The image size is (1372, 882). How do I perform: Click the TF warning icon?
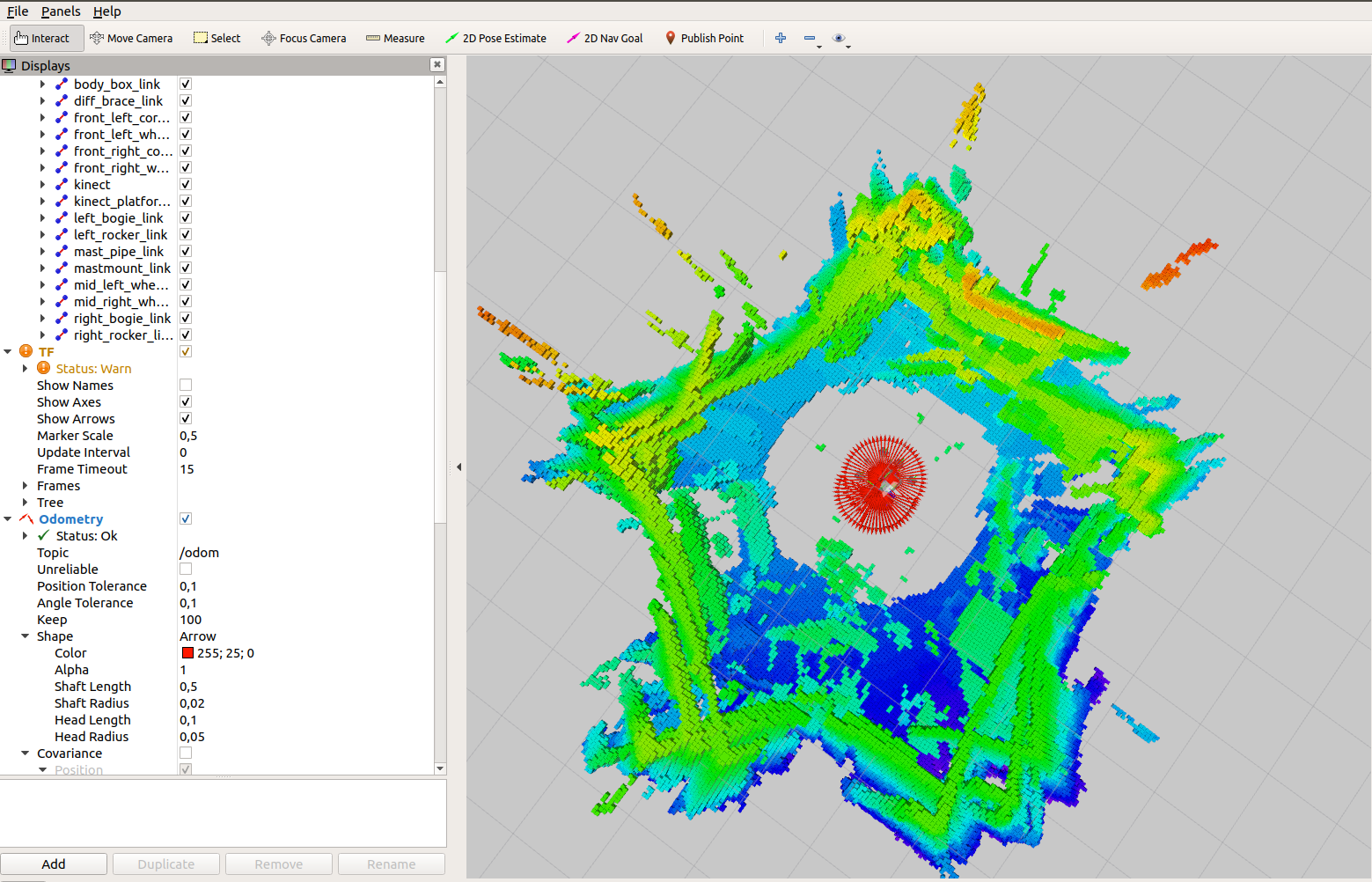(x=26, y=351)
